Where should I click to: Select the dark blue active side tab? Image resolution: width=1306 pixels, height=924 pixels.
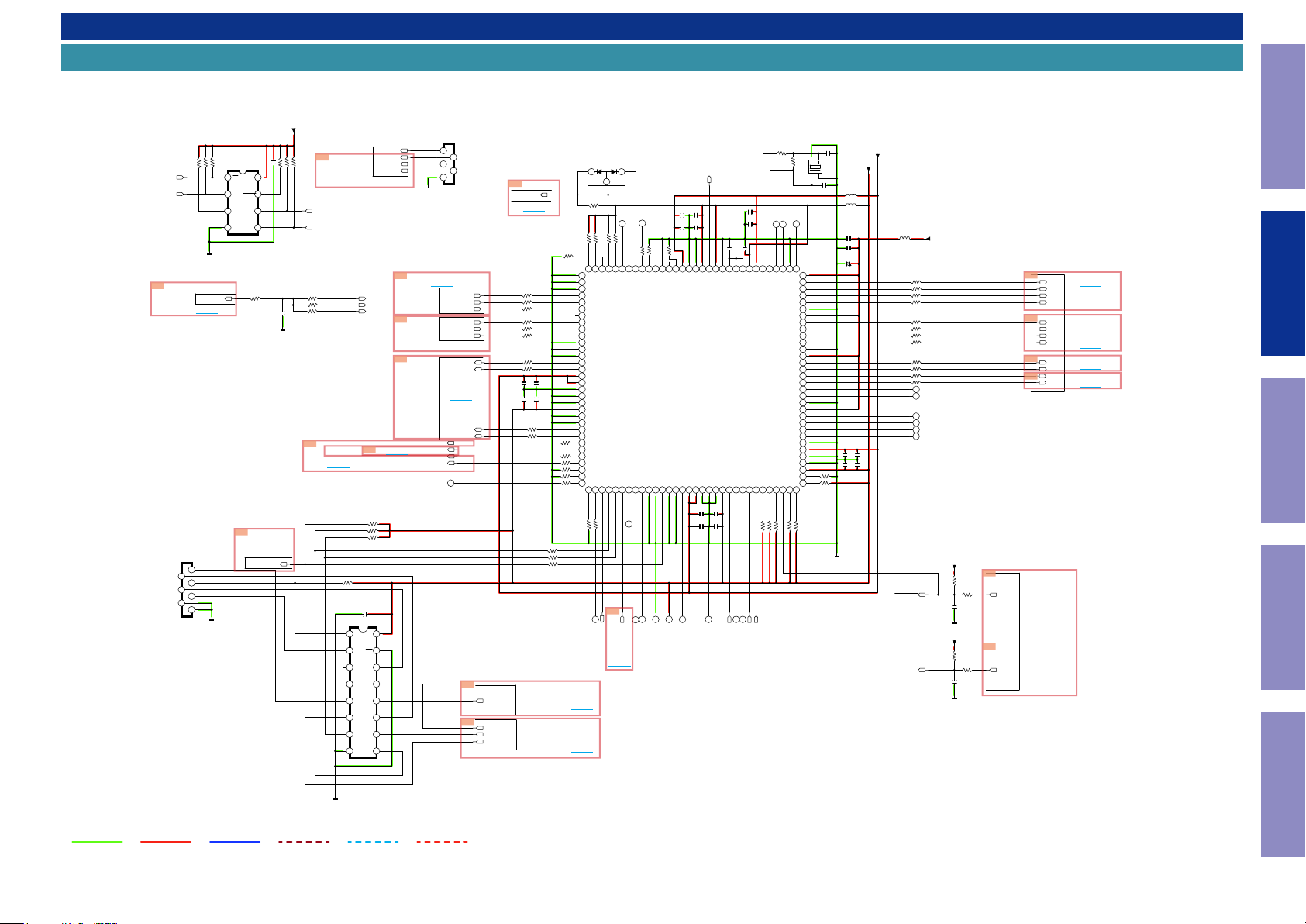point(1283,284)
